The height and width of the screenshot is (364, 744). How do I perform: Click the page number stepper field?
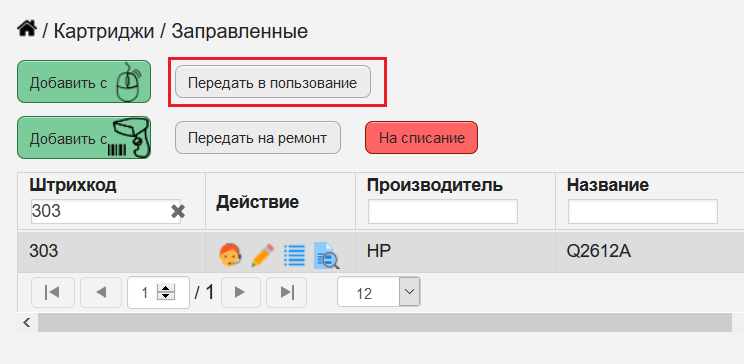pyautogui.click(x=158, y=293)
